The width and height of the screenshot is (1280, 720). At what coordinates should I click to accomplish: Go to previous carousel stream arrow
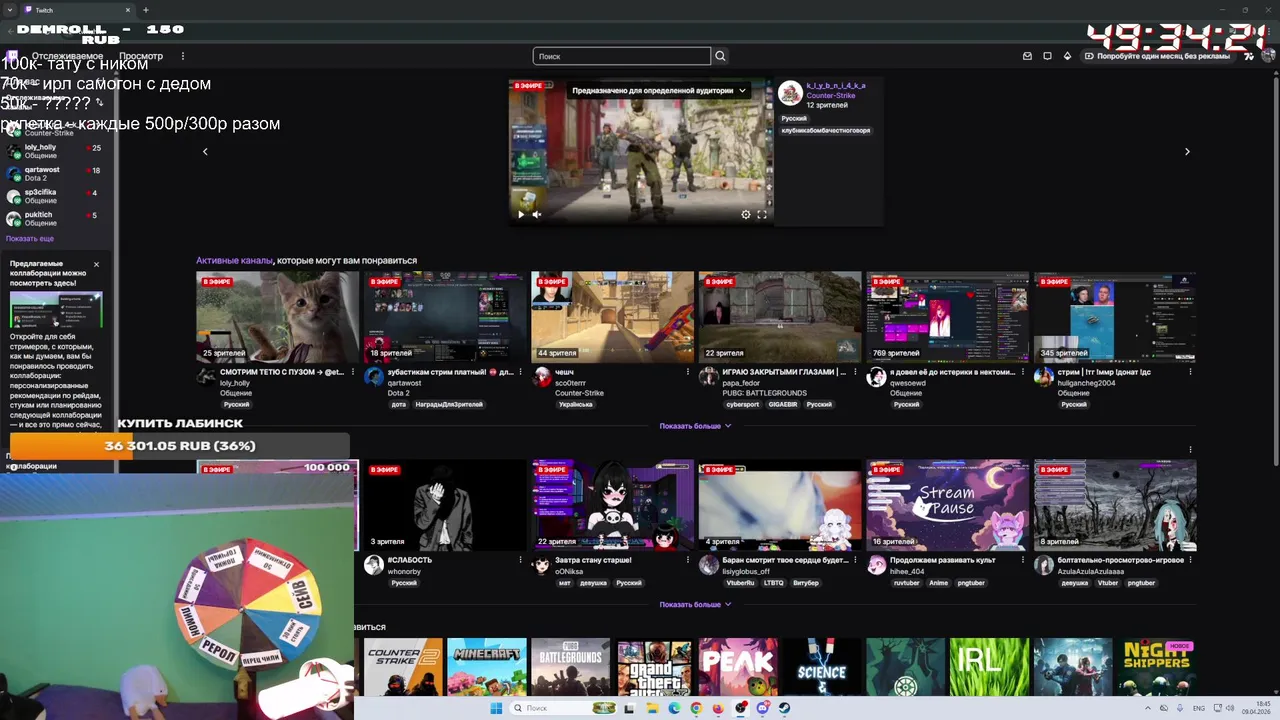(x=205, y=152)
